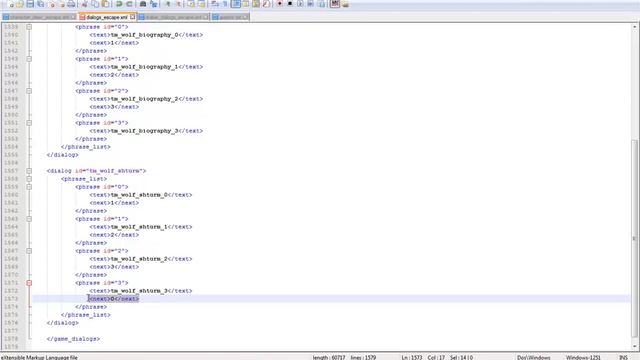Click the vertical scrollbar up arrow
Image resolution: width=640 pixels, height=360 pixels.
click(x=635, y=27)
